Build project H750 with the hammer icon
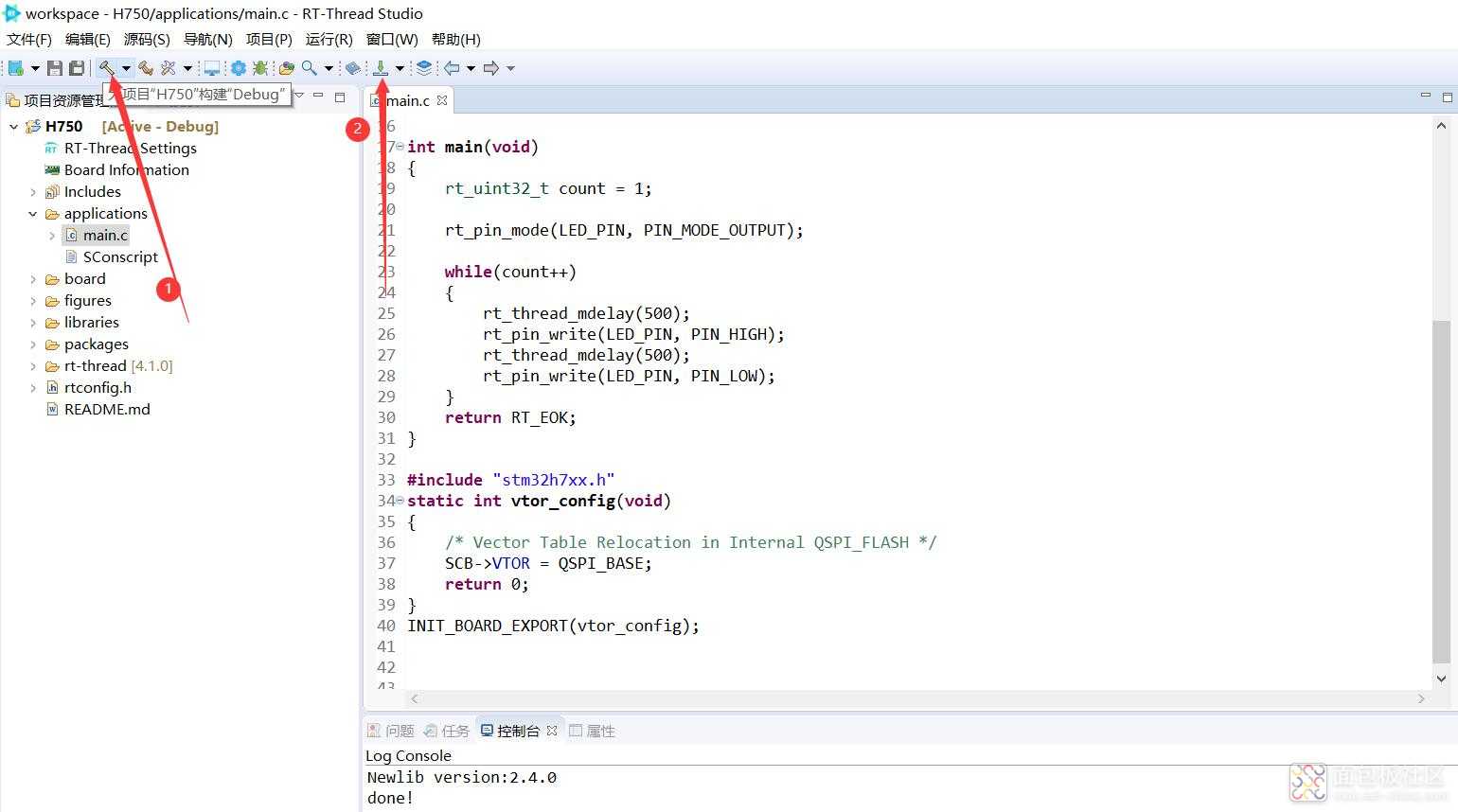The height and width of the screenshot is (812, 1458). 107,68
